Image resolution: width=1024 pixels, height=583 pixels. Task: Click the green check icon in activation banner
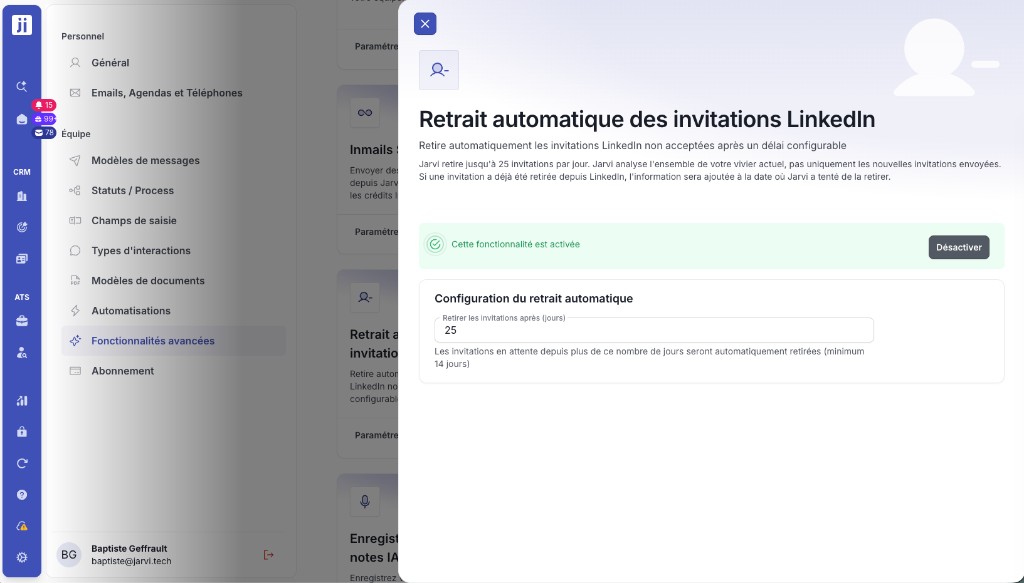pyautogui.click(x=435, y=244)
